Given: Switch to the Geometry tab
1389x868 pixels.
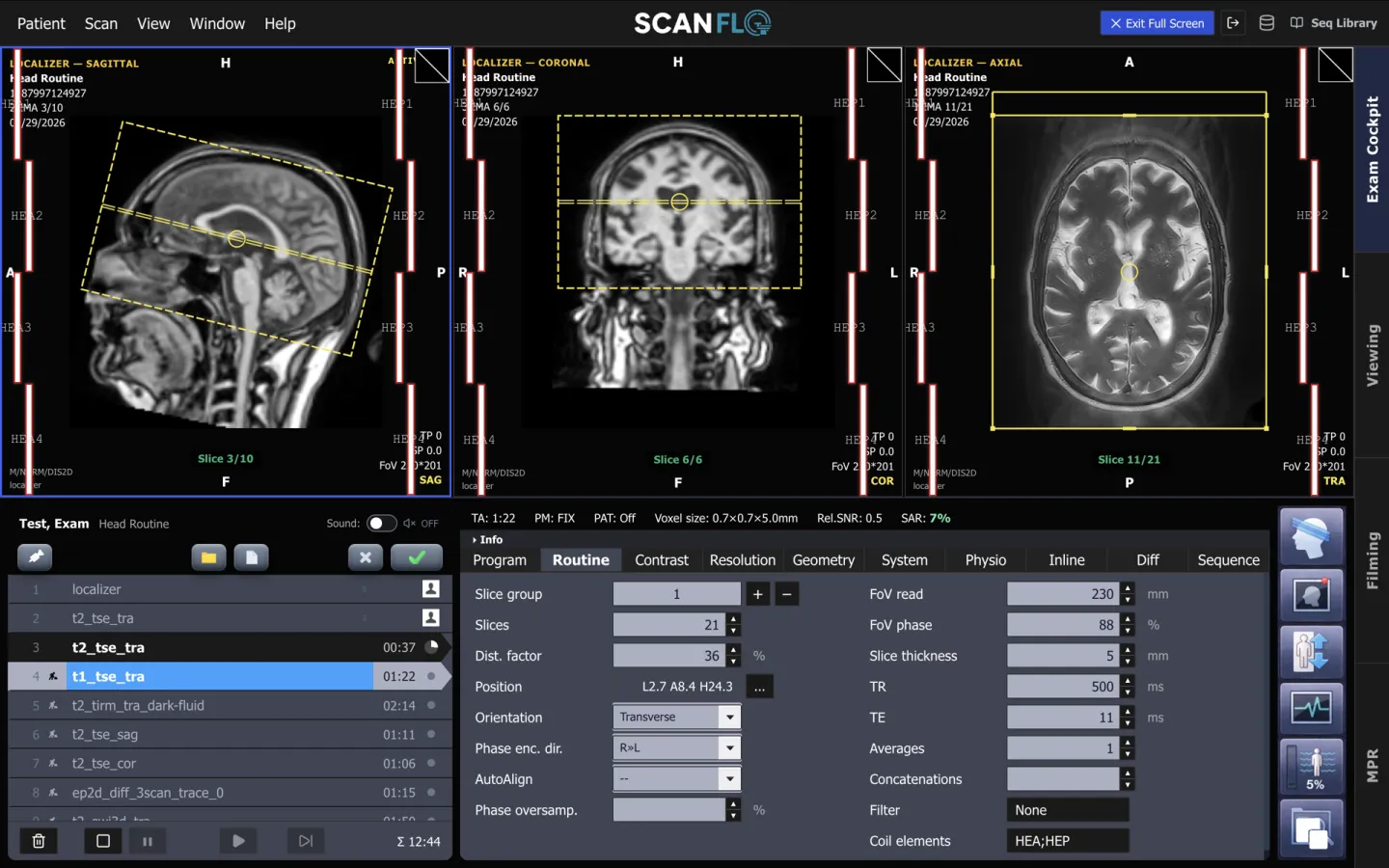Looking at the screenshot, I should [824, 560].
